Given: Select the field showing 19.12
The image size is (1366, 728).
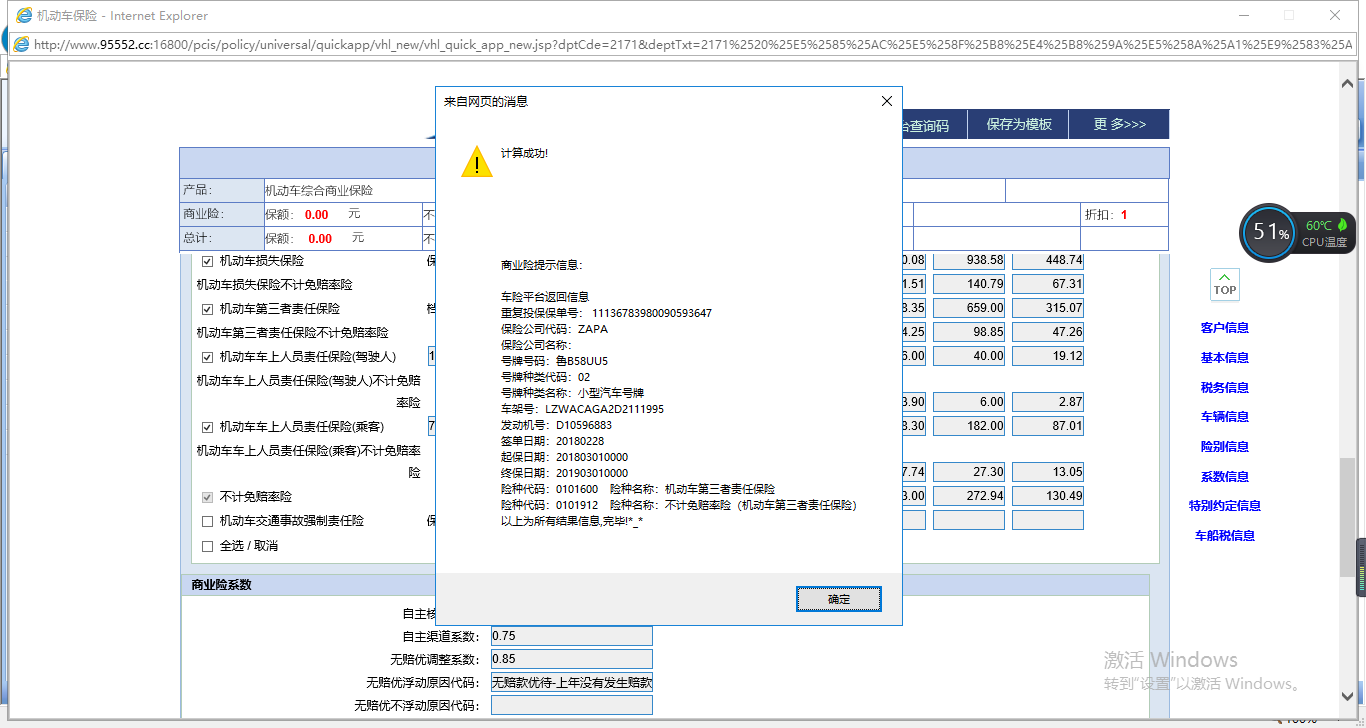Looking at the screenshot, I should click(x=1048, y=356).
